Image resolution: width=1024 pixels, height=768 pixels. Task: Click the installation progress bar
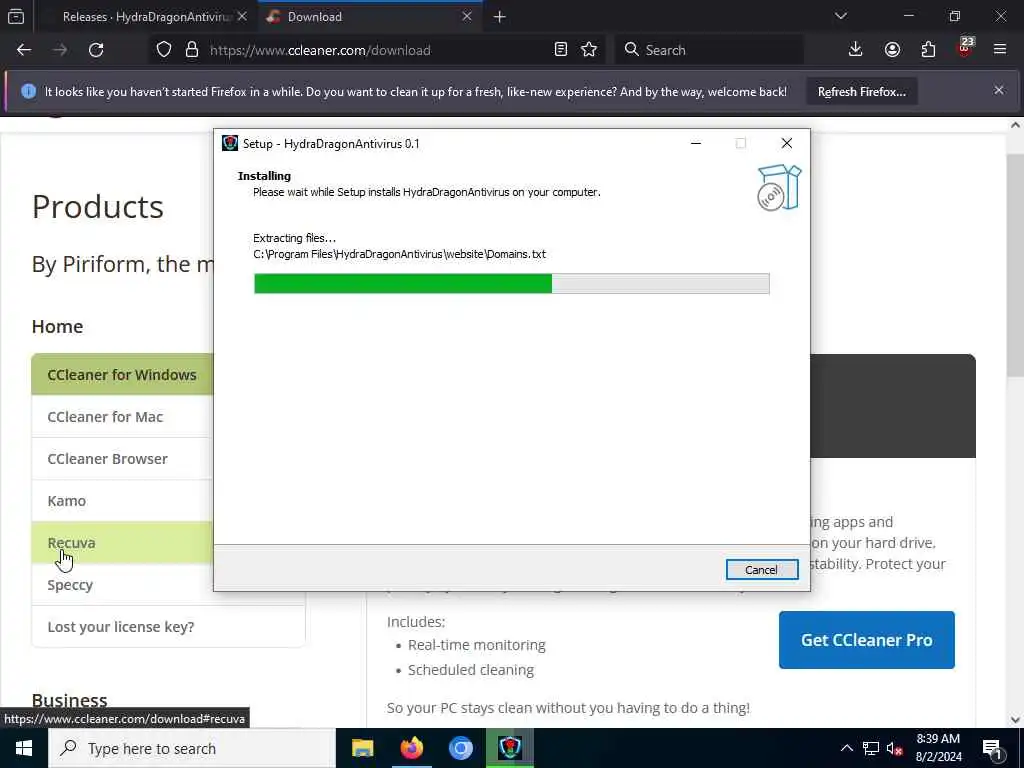[511, 283]
